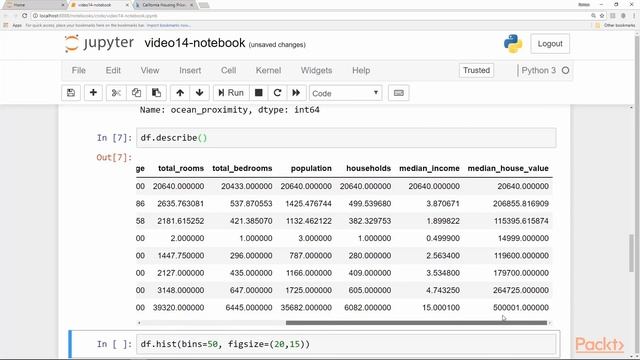
Task: Open the Edit menu
Action: pyautogui.click(x=113, y=70)
